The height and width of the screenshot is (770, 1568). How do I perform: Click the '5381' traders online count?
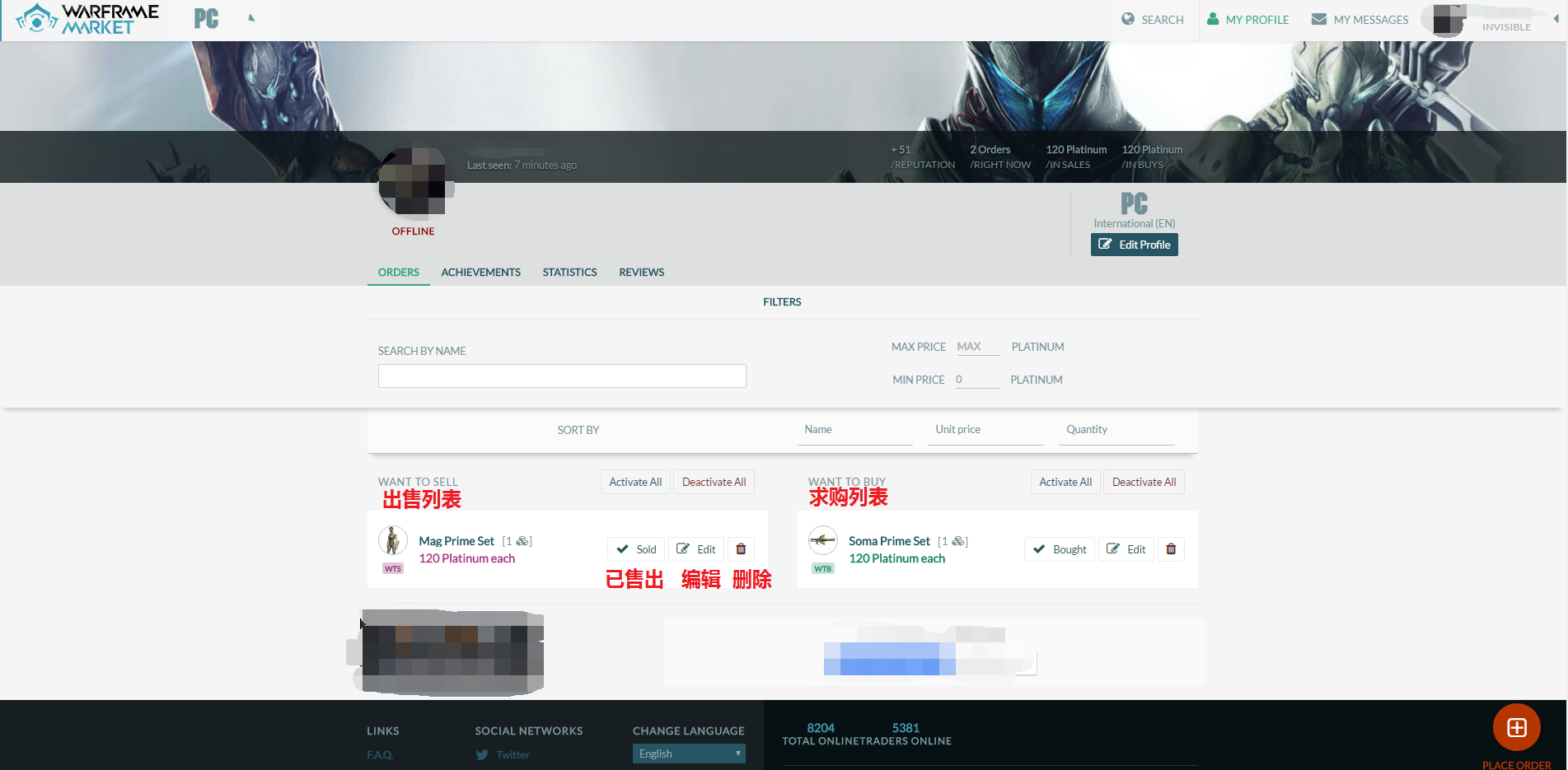tap(906, 728)
